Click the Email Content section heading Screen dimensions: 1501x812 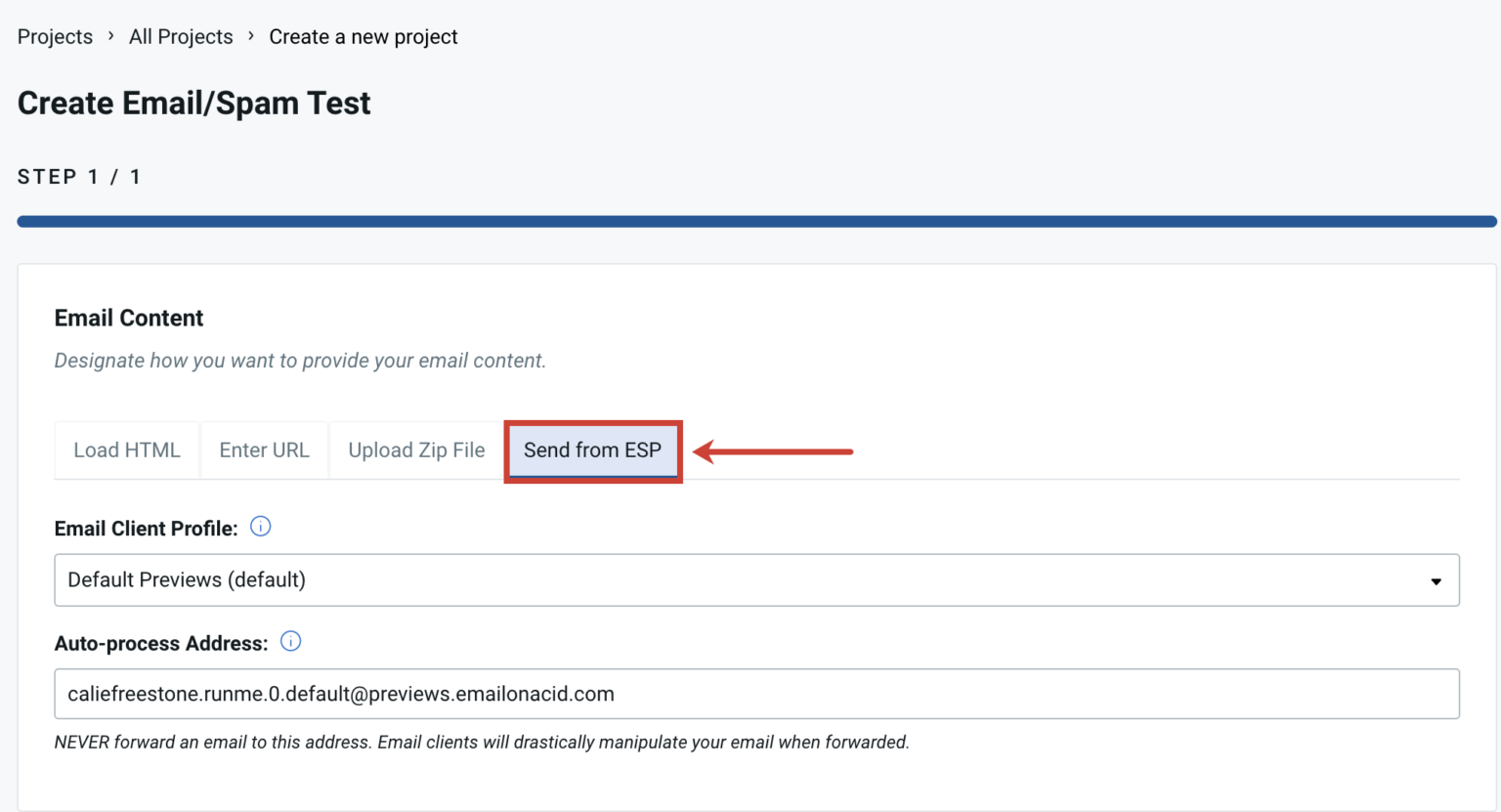128,318
